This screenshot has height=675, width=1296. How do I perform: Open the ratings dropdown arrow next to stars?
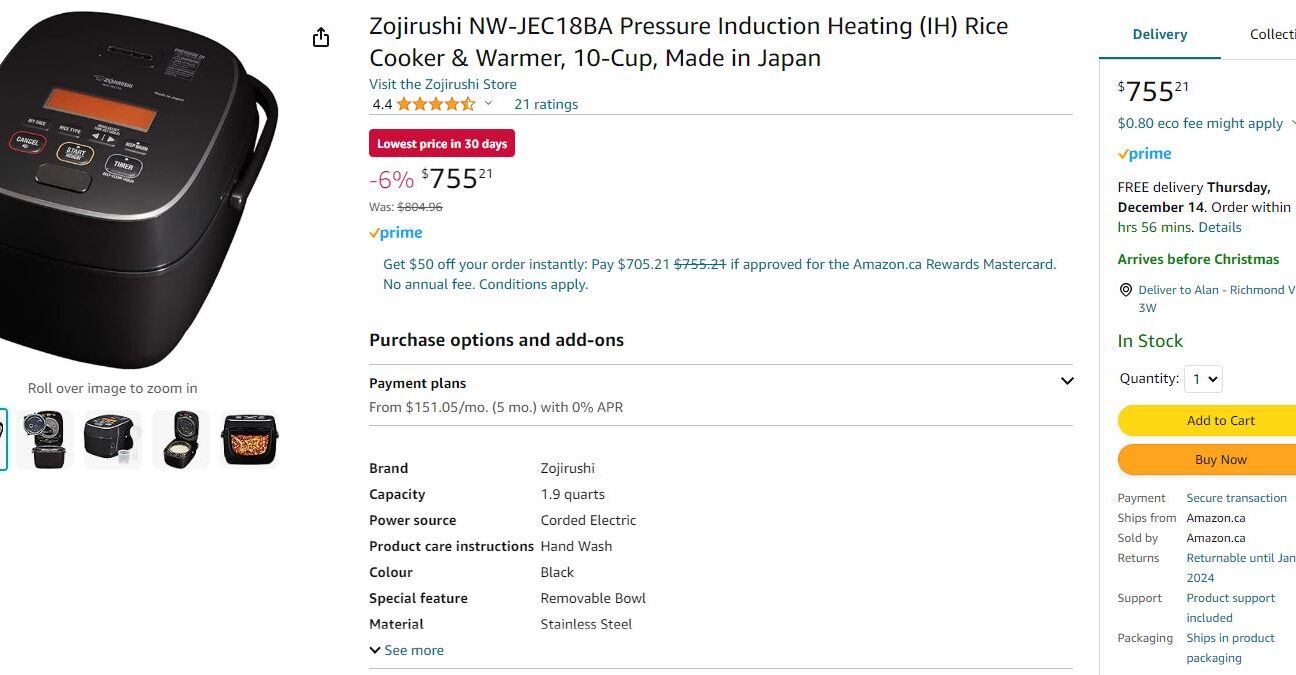point(488,104)
